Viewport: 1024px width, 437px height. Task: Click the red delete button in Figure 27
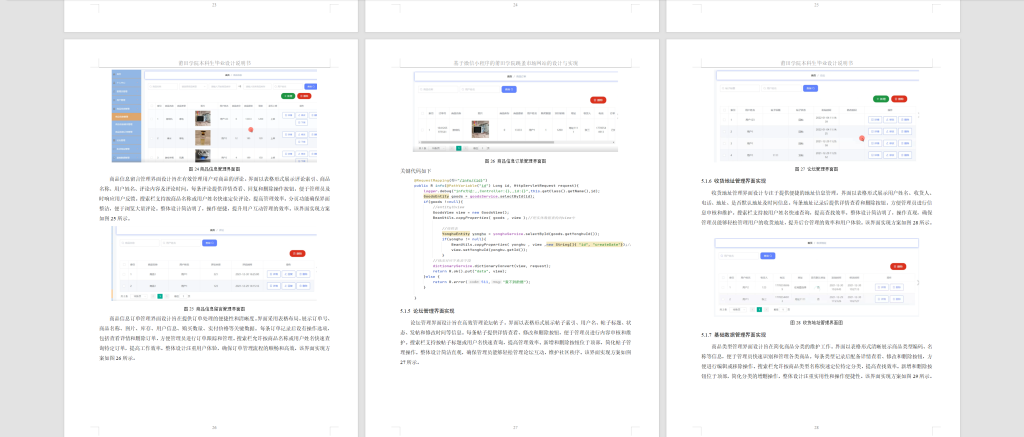coord(899,99)
